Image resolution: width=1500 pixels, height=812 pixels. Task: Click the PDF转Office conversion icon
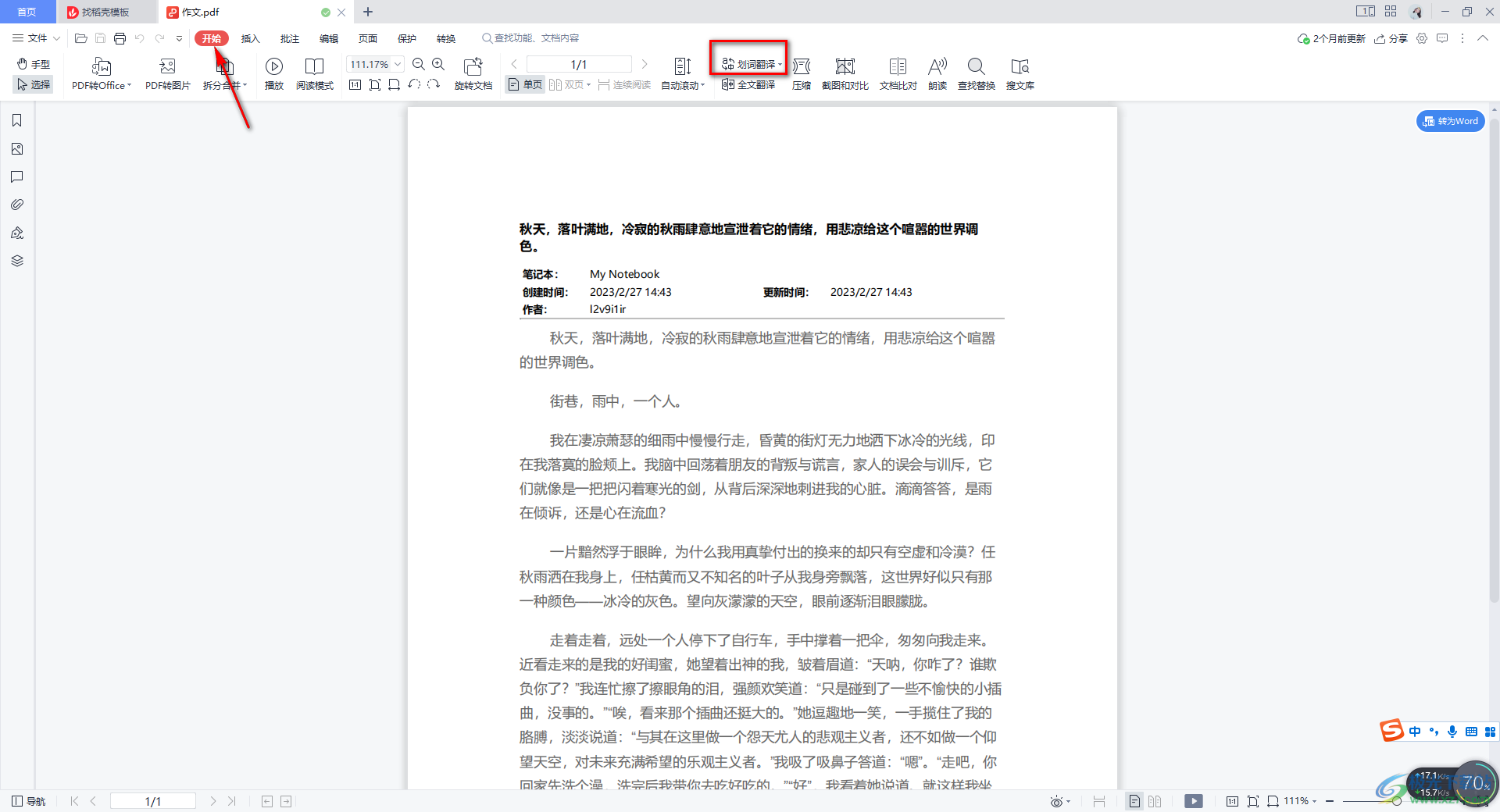[101, 67]
